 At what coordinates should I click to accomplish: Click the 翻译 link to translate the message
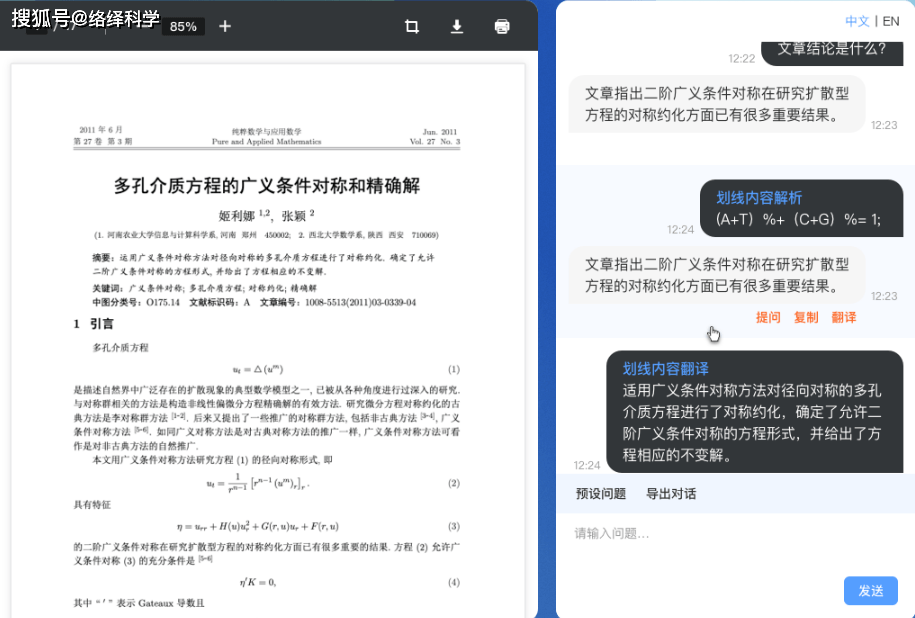[844, 318]
